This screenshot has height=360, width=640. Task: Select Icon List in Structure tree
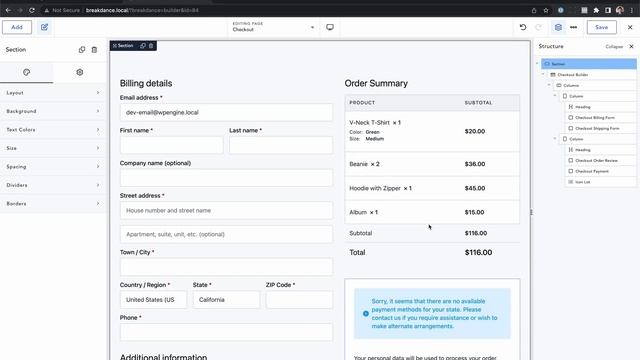pos(600,182)
